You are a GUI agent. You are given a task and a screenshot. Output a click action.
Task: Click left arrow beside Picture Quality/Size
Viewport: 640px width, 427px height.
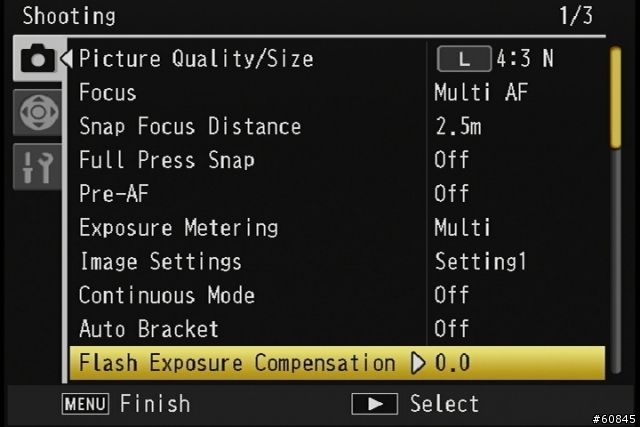point(67,59)
